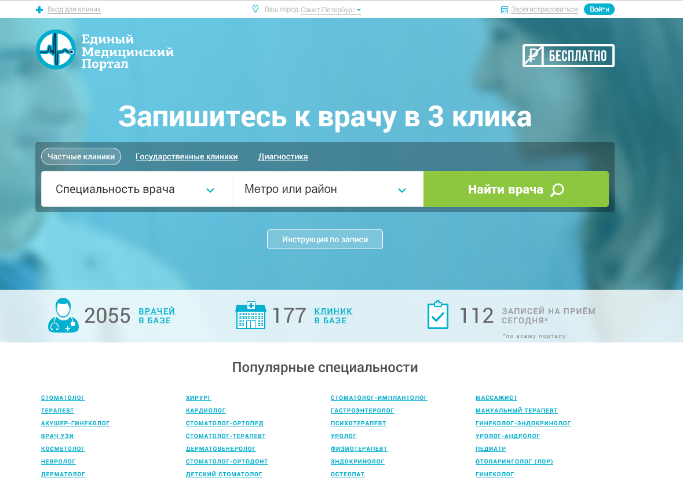Click the Войти button
683x489 pixels.
click(x=599, y=9)
